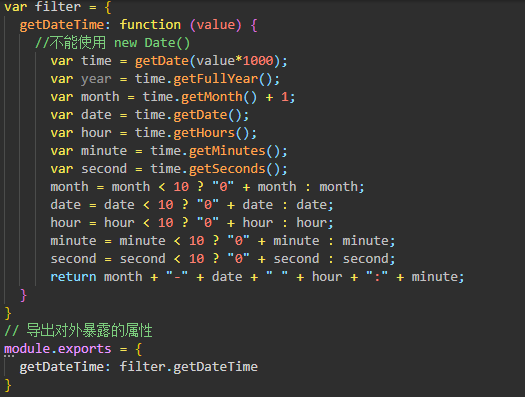Click the number '1000'
Screen dimensions: 525x397
click(258, 61)
